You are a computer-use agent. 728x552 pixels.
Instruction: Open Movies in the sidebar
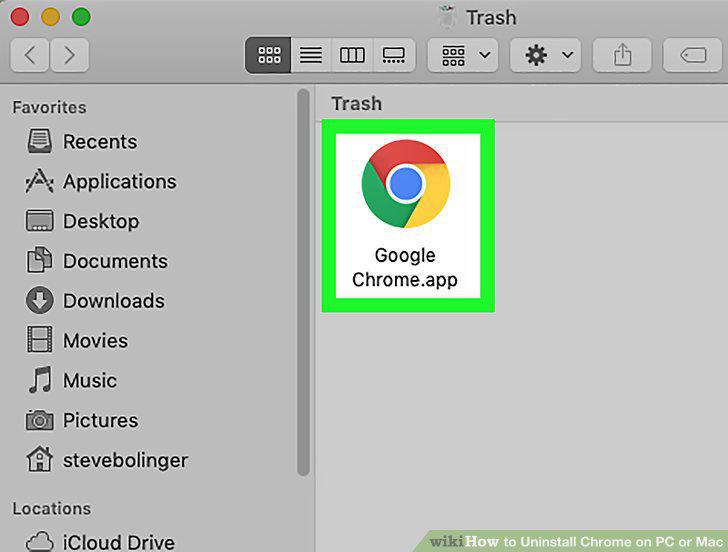coord(77,341)
